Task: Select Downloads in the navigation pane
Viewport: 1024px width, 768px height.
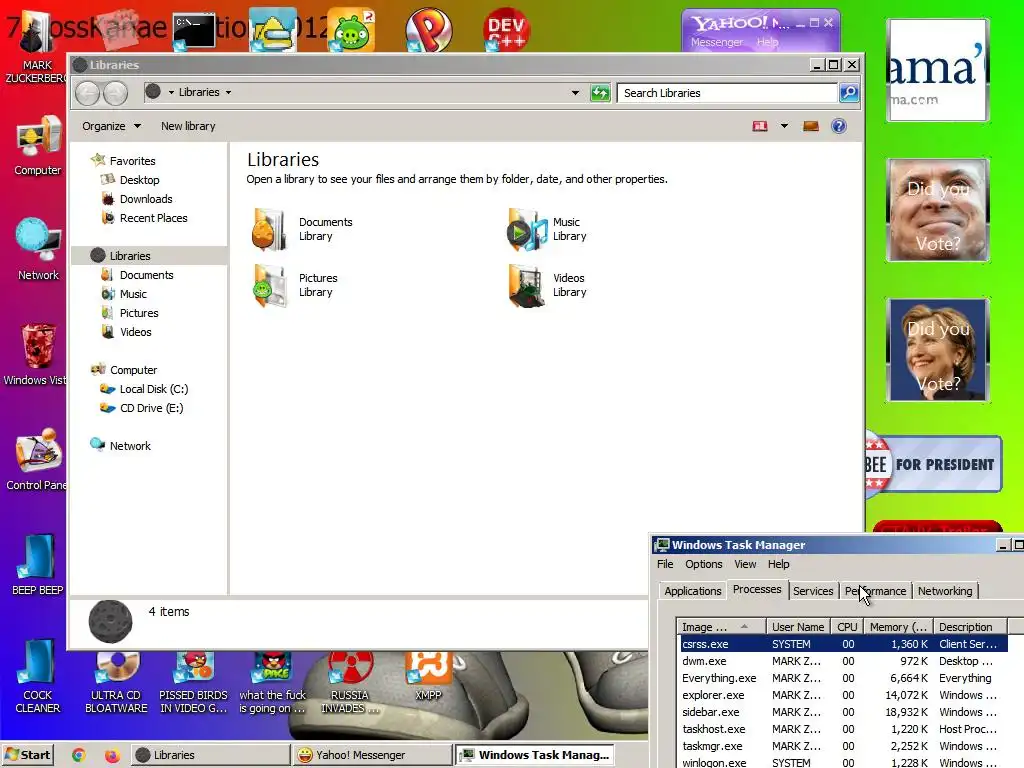Action: pos(146,199)
